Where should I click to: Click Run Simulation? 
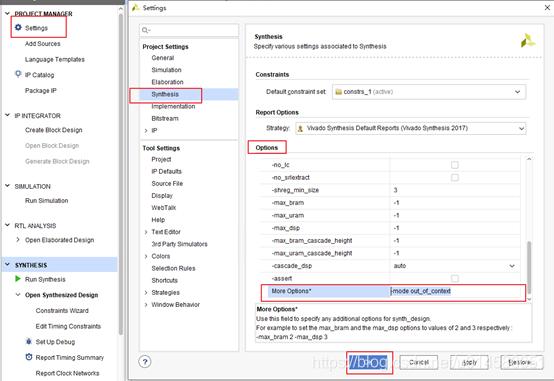pos(46,200)
